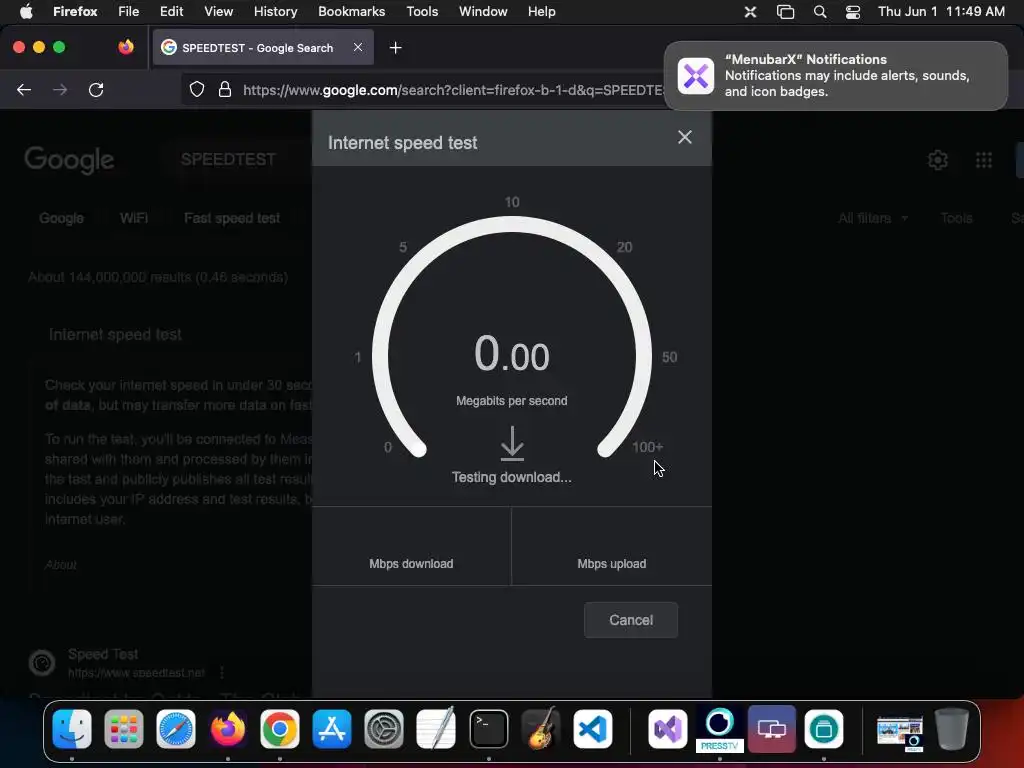The height and width of the screenshot is (768, 1024).
Task: Click the Firefox back arrow
Action: pos(24,89)
